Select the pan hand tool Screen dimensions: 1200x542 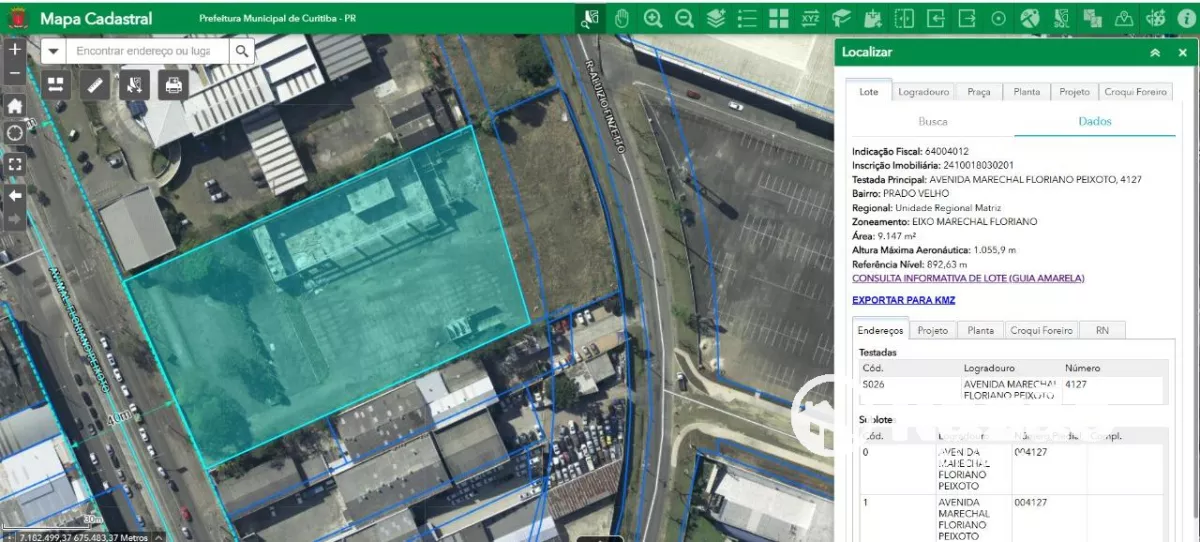pyautogui.click(x=621, y=18)
